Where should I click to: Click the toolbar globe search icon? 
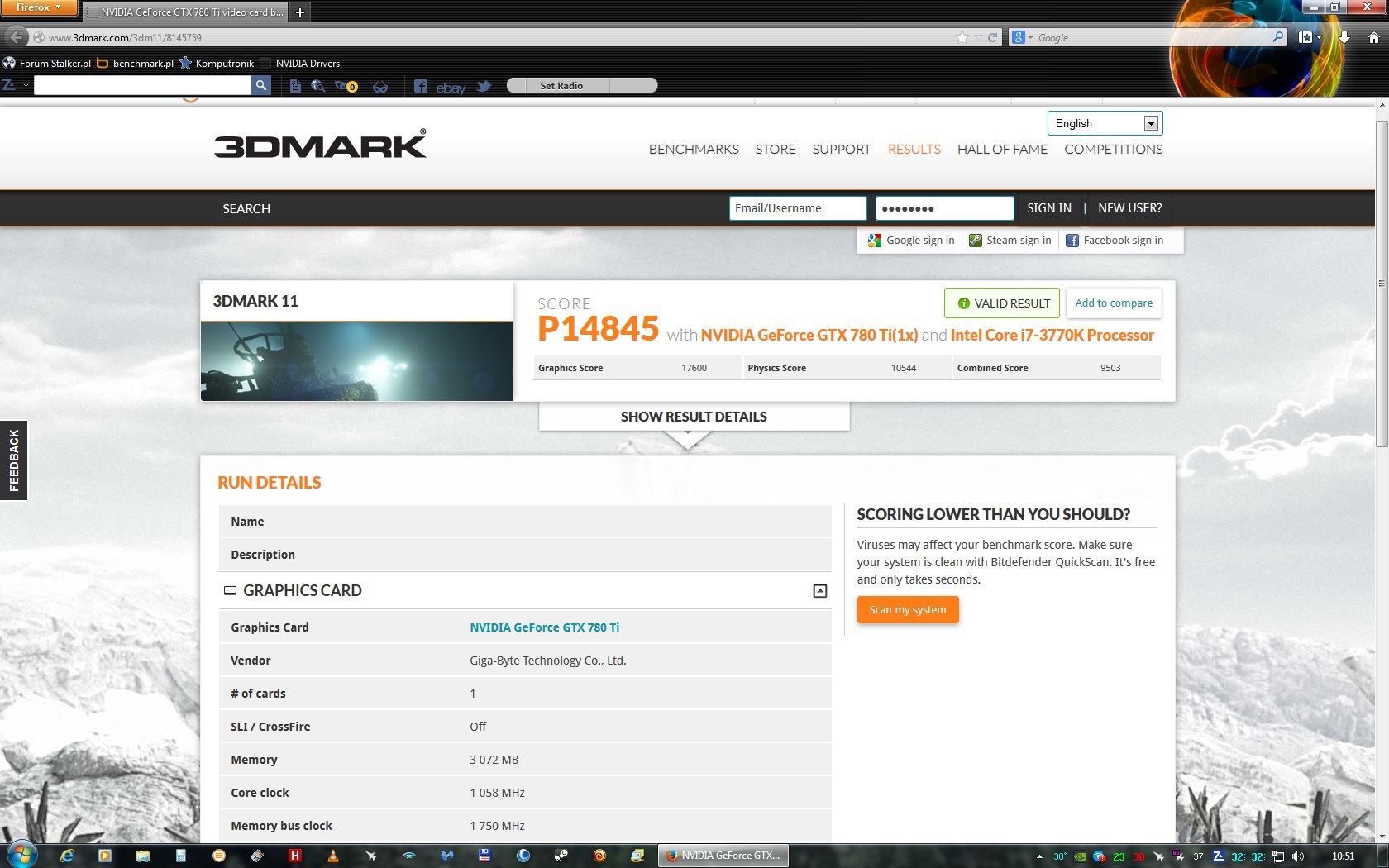[317, 86]
